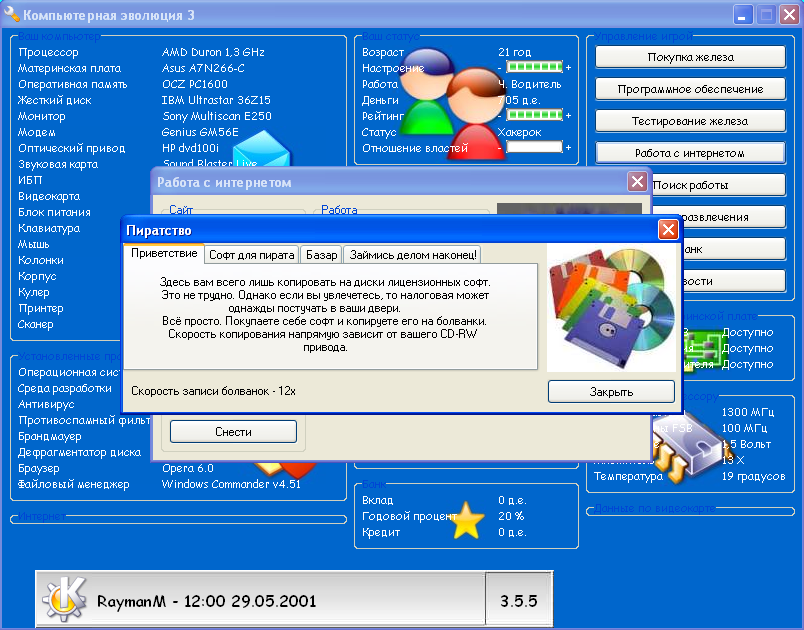
Task: Close the Работа с интернетом window
Action: 637,181
